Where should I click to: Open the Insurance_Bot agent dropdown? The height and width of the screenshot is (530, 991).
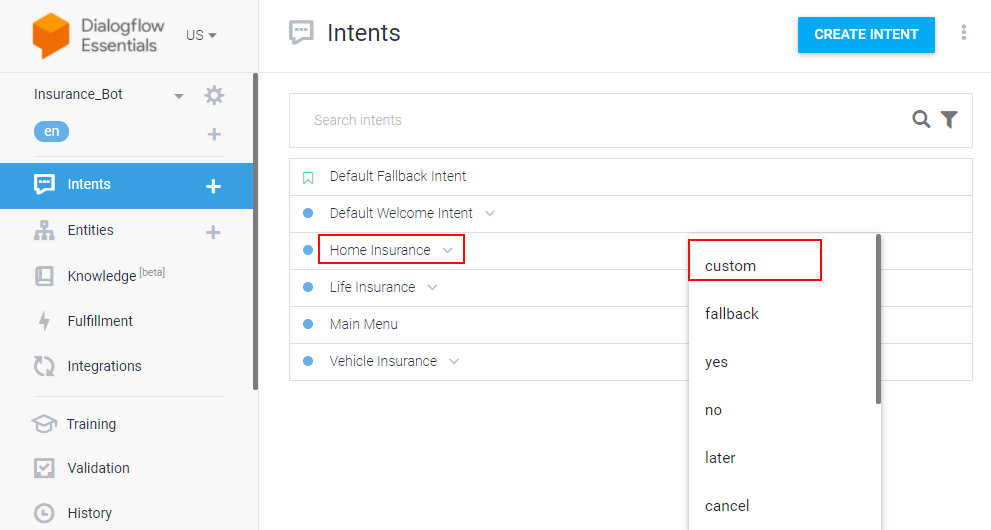(179, 96)
